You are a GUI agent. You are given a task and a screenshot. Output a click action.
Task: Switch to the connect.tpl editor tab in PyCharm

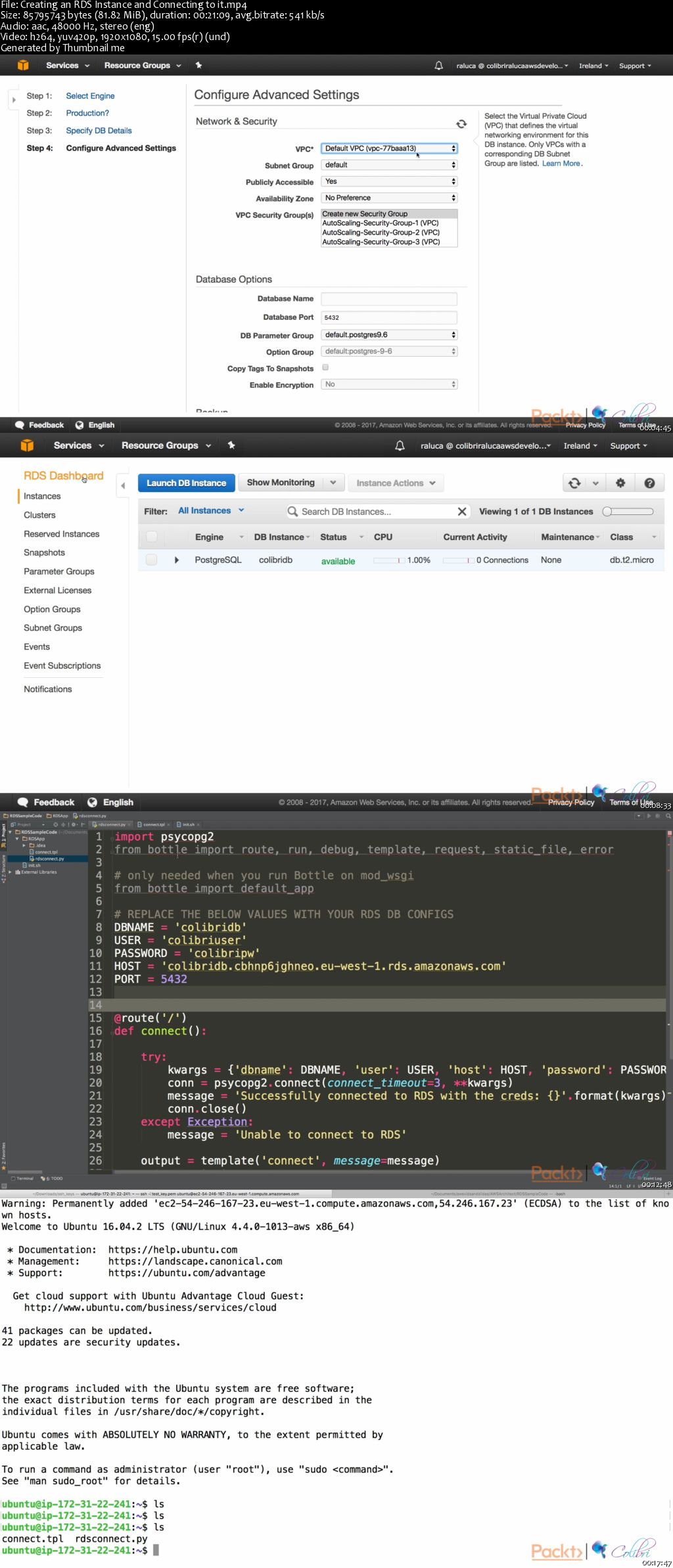click(154, 824)
